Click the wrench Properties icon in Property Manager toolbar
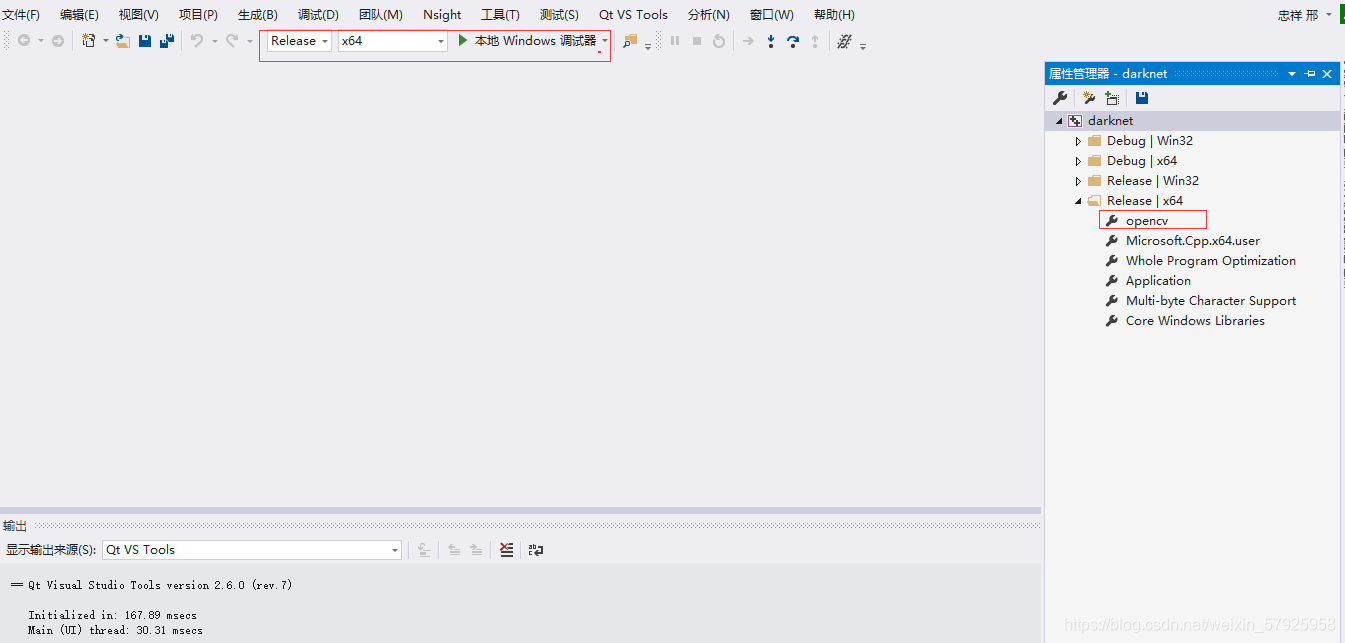 [x=1060, y=98]
